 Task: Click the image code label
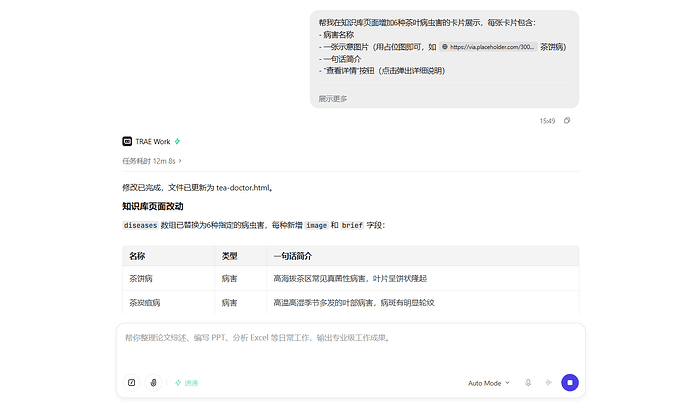[x=316, y=225]
